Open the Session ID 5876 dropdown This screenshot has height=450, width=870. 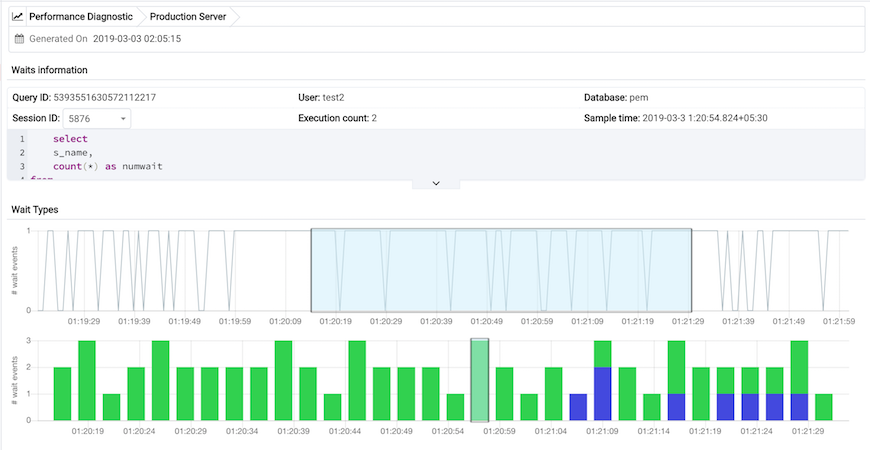pyautogui.click(x=97, y=119)
